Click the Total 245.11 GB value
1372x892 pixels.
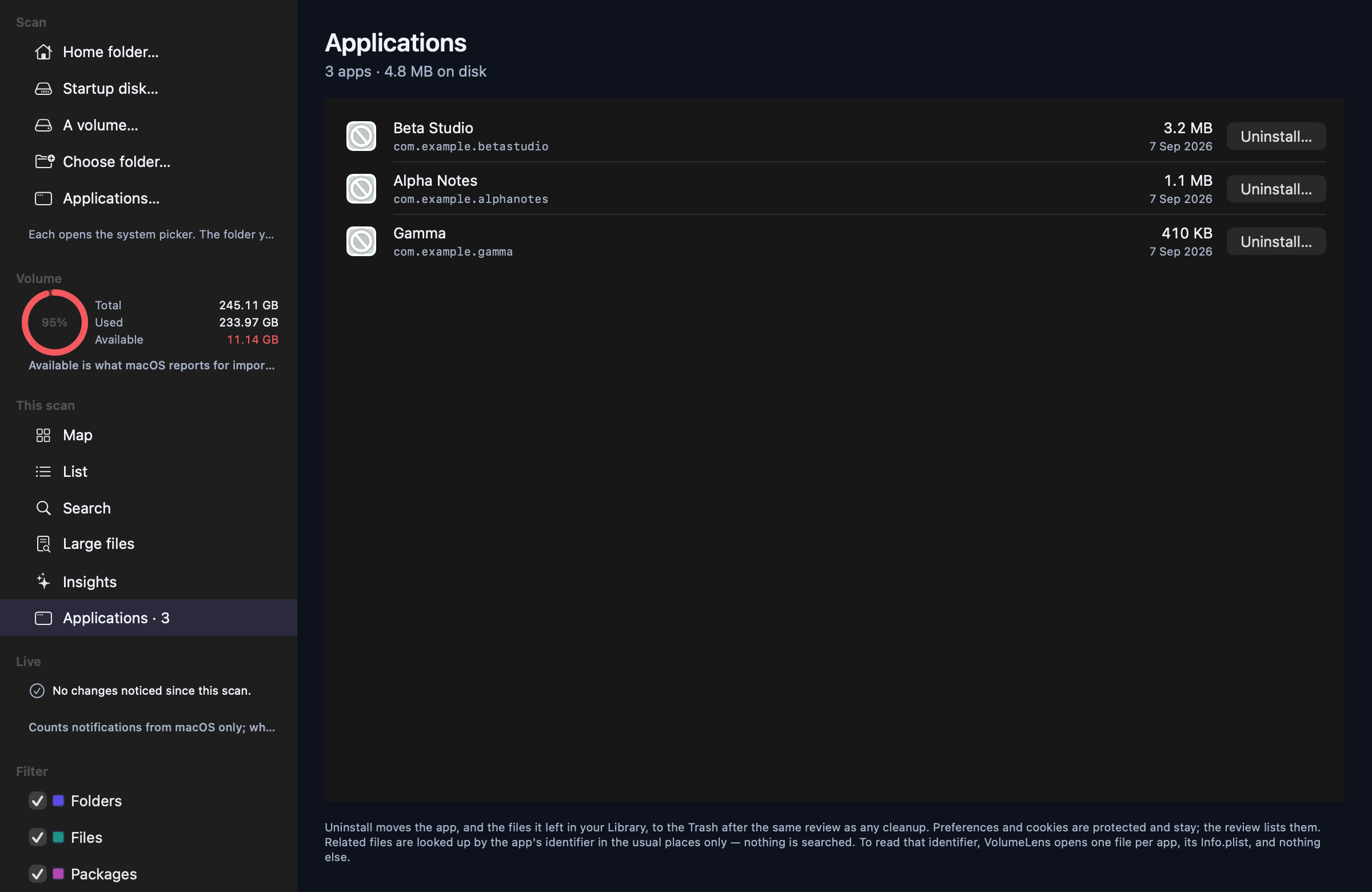pyautogui.click(x=249, y=305)
